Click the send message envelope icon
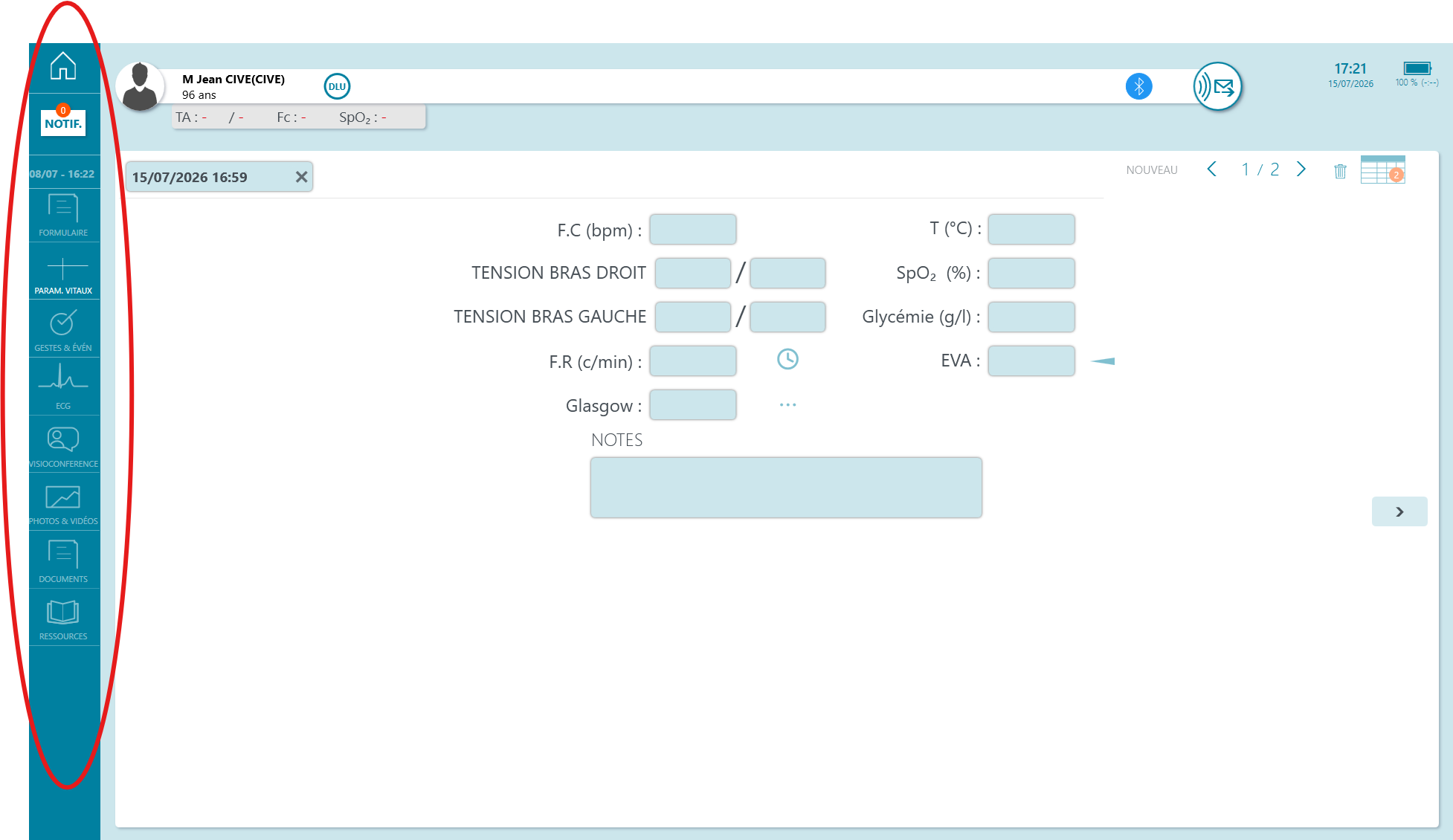Screen dimensions: 1453x840 tap(1217, 87)
